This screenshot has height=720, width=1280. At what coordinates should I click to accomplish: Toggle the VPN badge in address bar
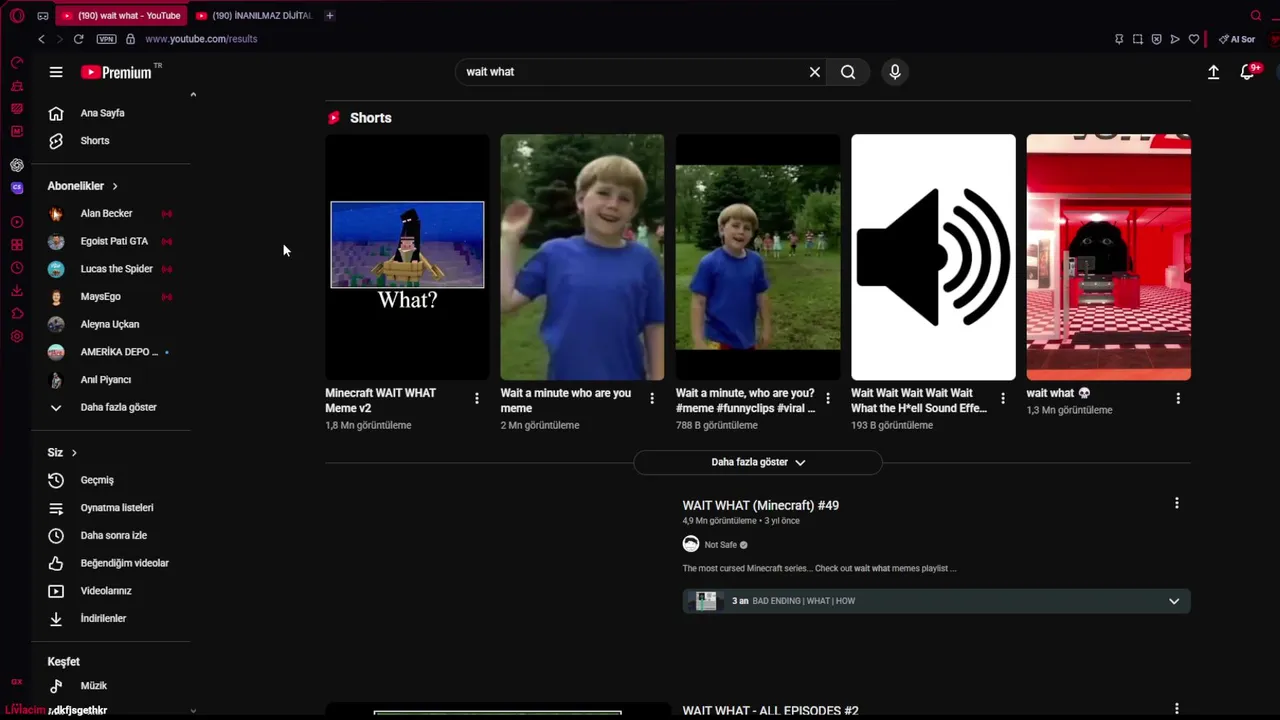pos(106,39)
